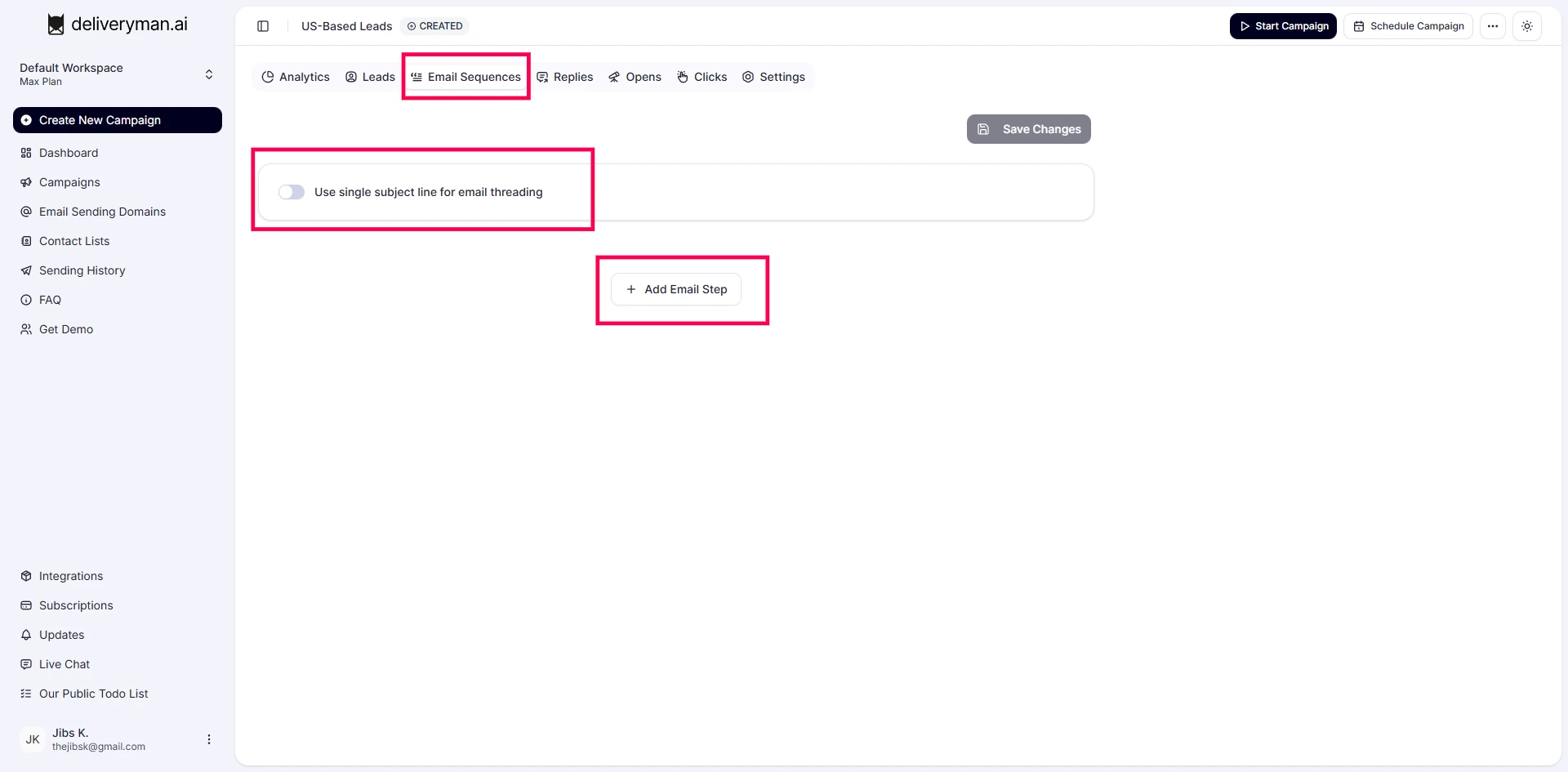The image size is (1568, 772).
Task: Open Updates bell in sidebar
Action: pyautogui.click(x=61, y=635)
